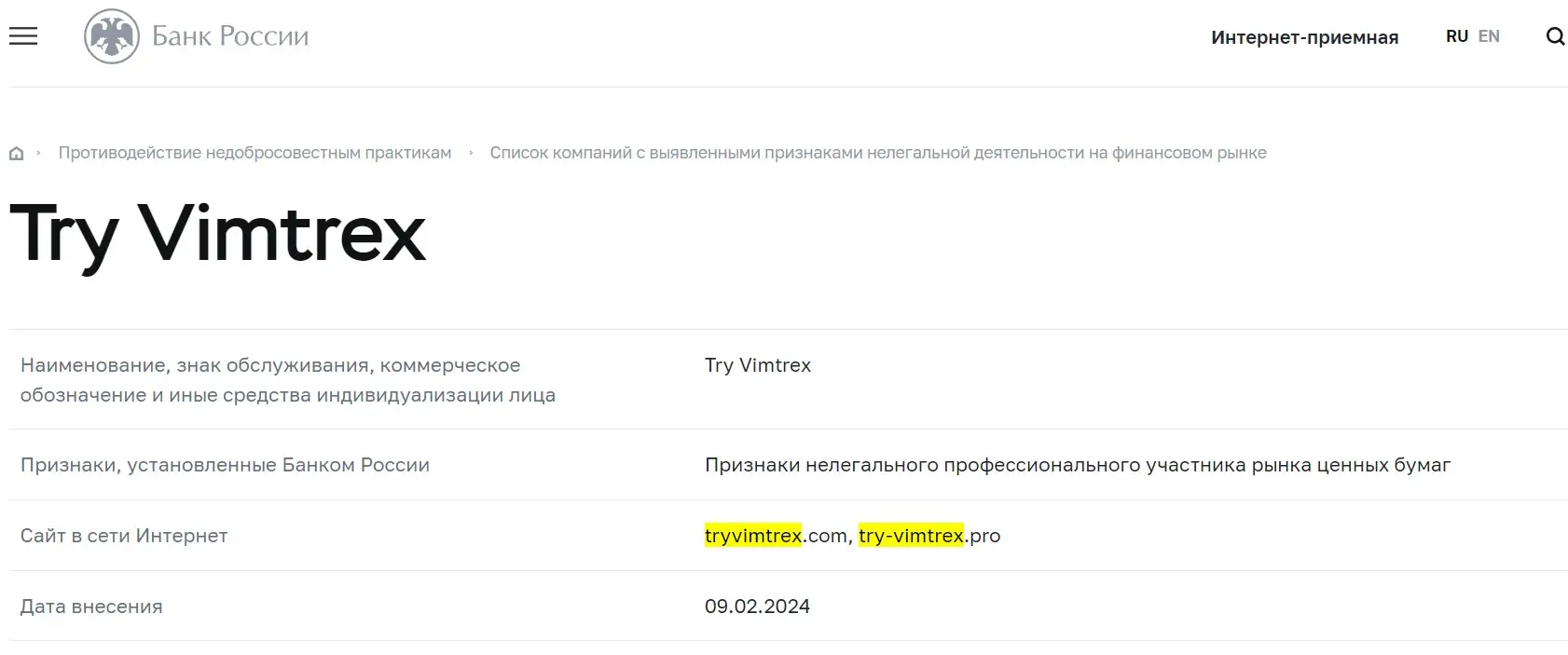1568x655 pixels.
Task: Click the chevron after the home icon
Action: (39, 152)
